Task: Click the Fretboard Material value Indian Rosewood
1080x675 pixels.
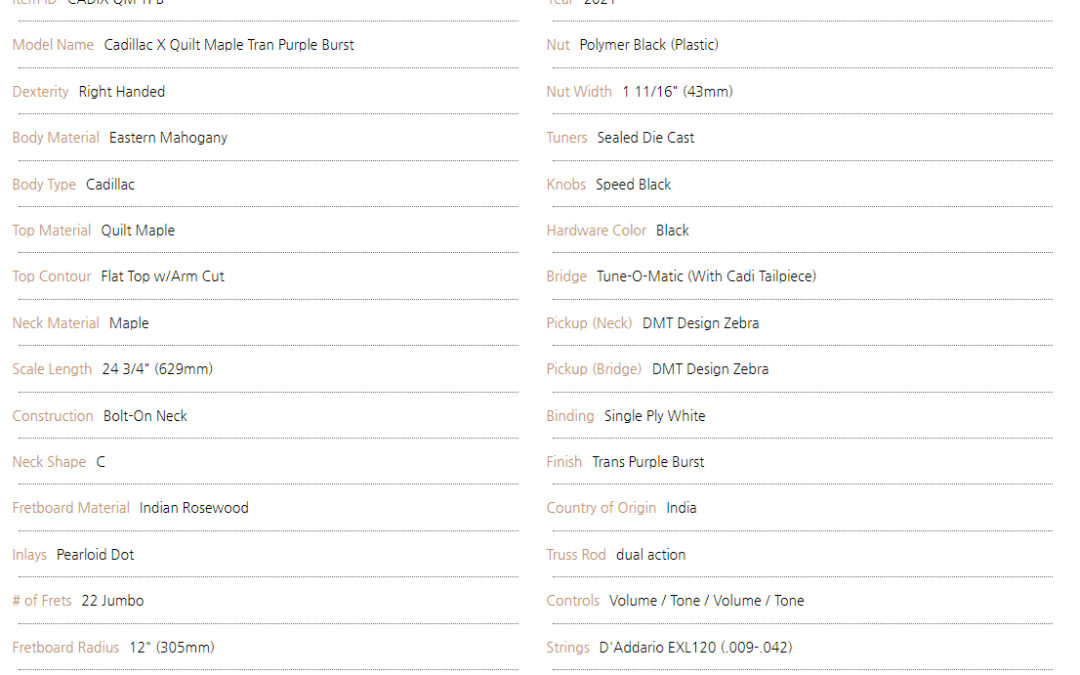Action: tap(194, 508)
